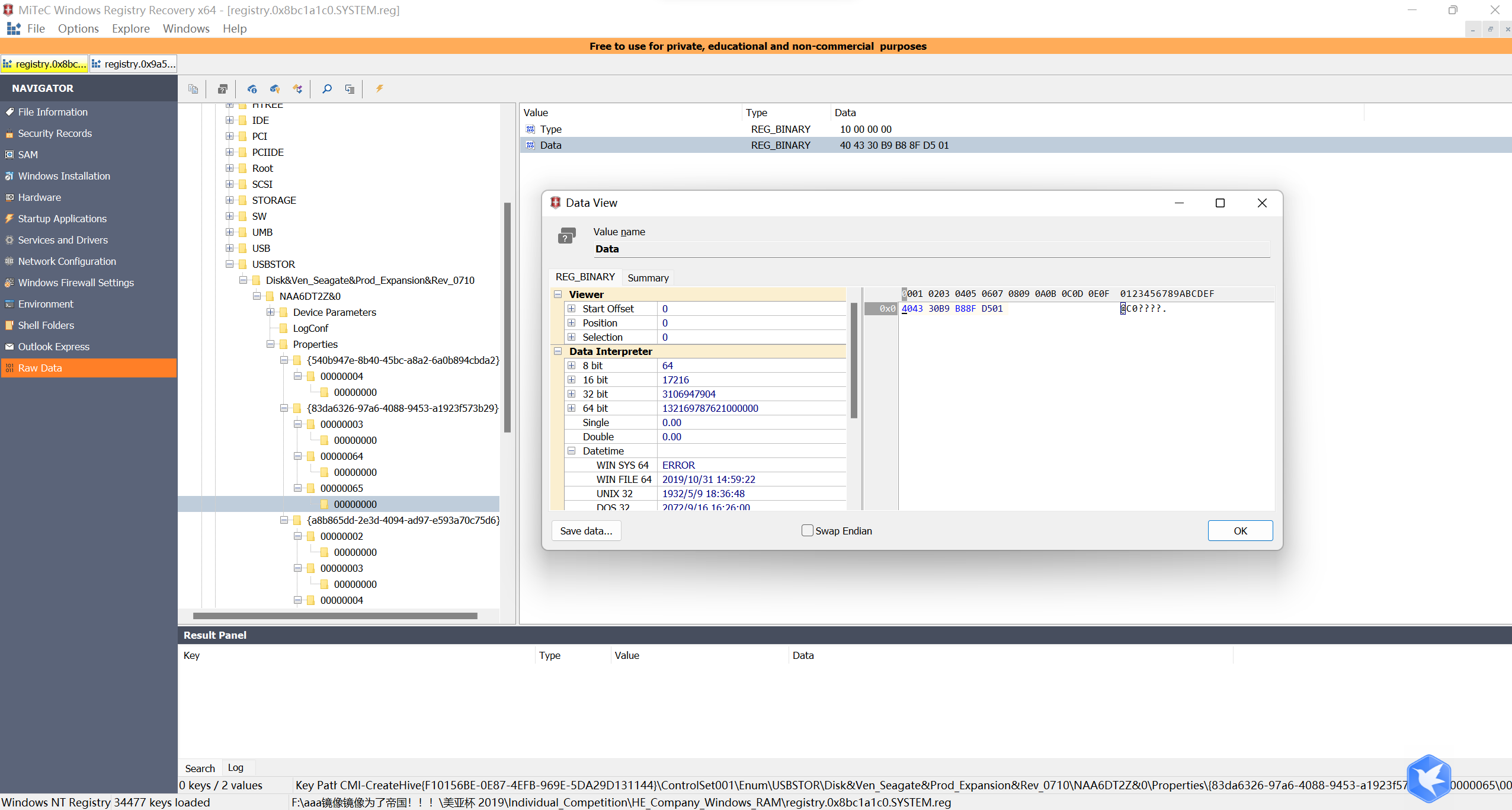This screenshot has width=1512, height=810.
Task: Collapse the Datetime section
Action: tap(571, 451)
